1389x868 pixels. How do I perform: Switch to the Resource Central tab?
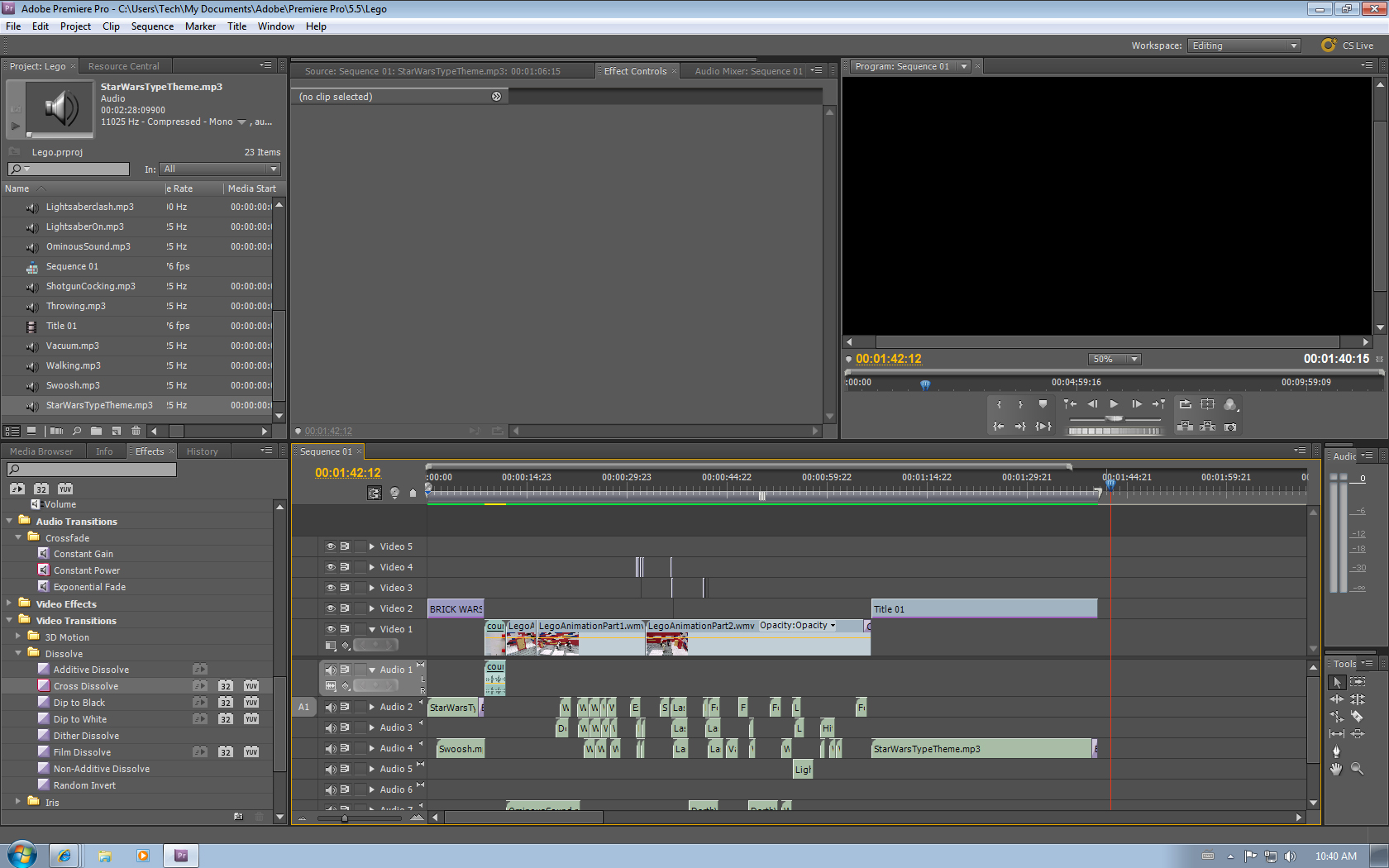click(x=124, y=66)
